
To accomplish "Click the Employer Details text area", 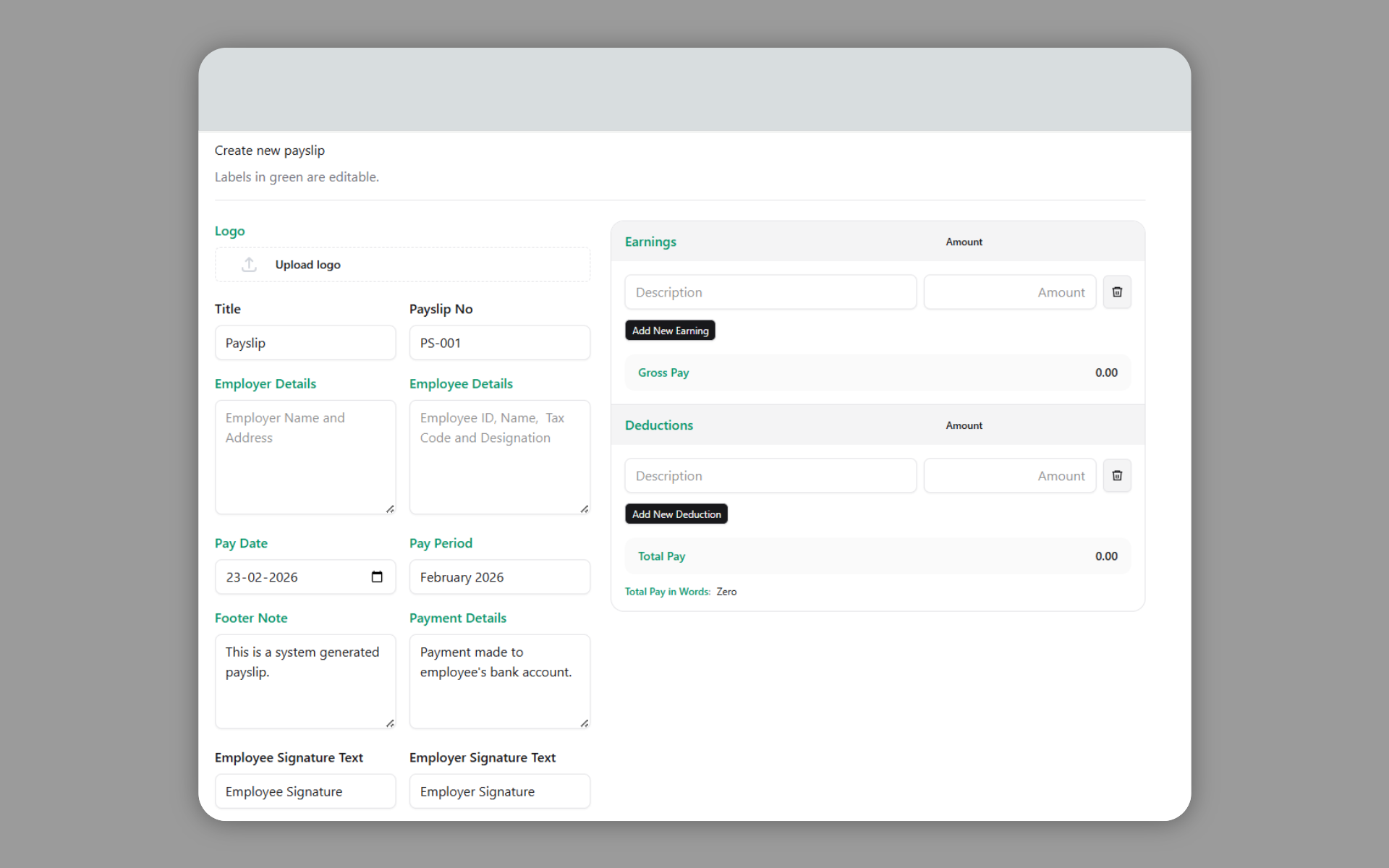I will click(x=305, y=456).
